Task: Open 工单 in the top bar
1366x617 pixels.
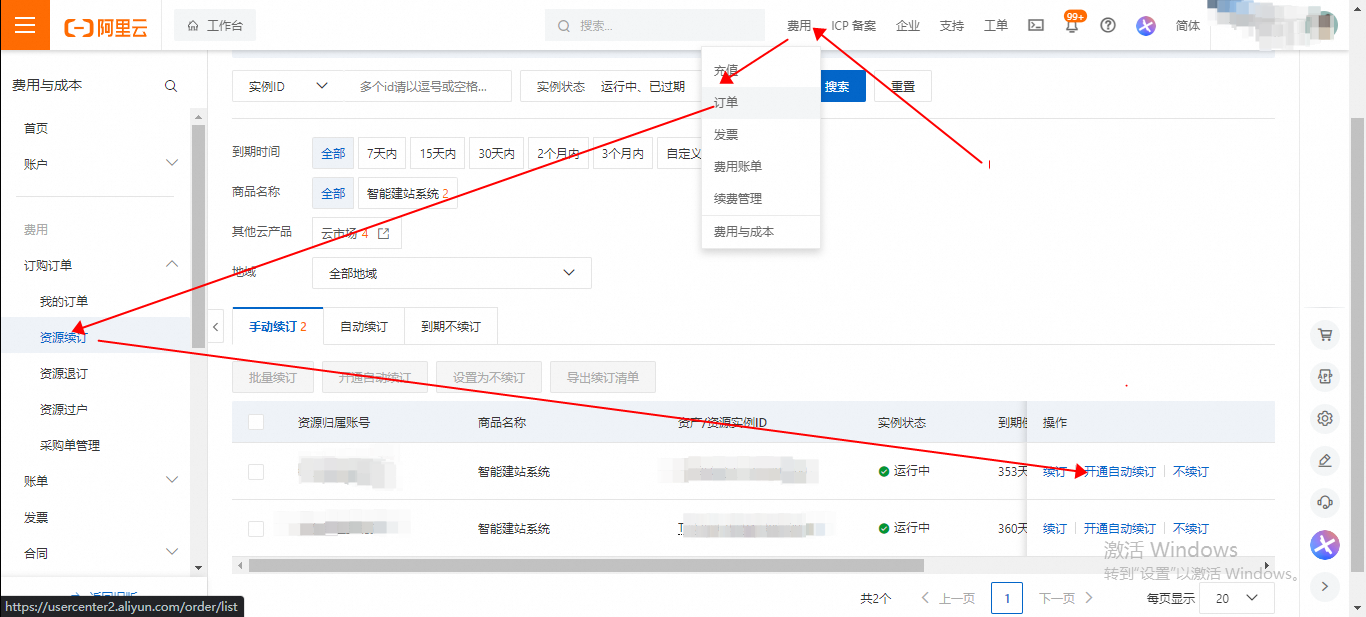Action: point(996,26)
